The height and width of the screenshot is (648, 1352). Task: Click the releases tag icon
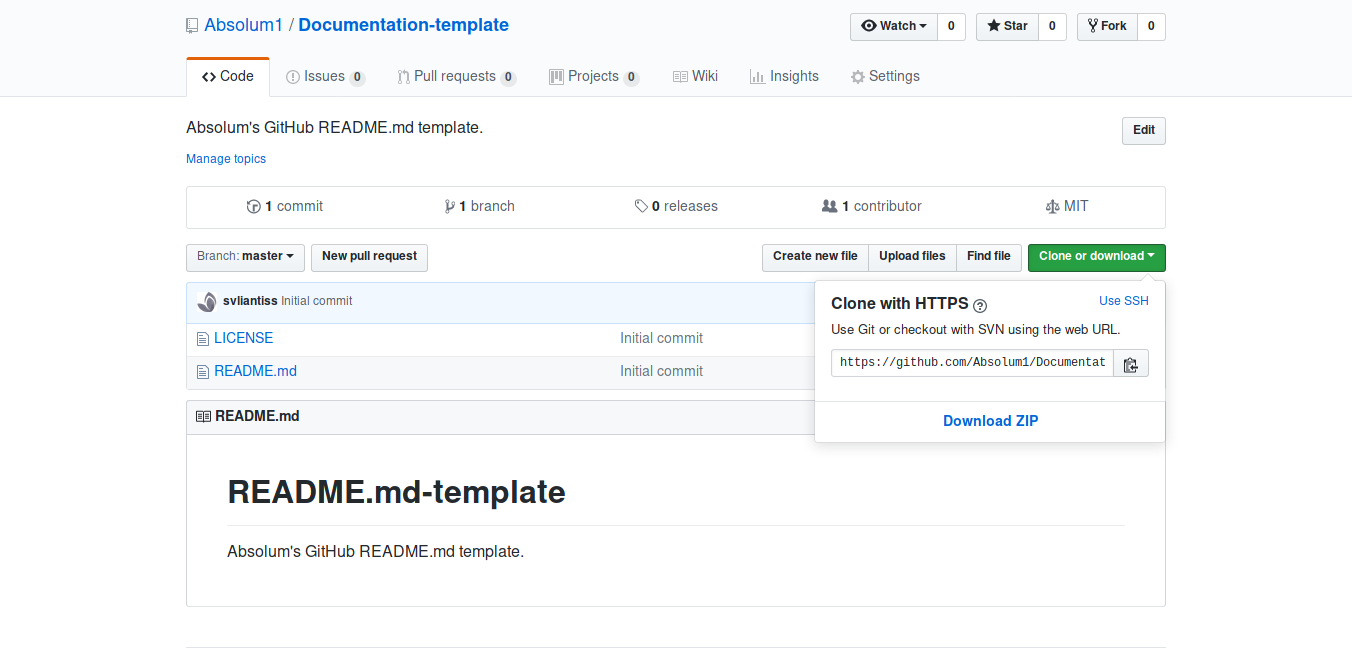pyautogui.click(x=641, y=207)
